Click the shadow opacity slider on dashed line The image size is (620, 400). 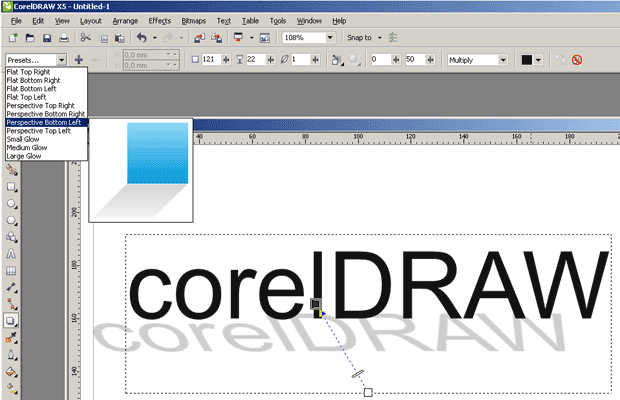click(x=358, y=374)
